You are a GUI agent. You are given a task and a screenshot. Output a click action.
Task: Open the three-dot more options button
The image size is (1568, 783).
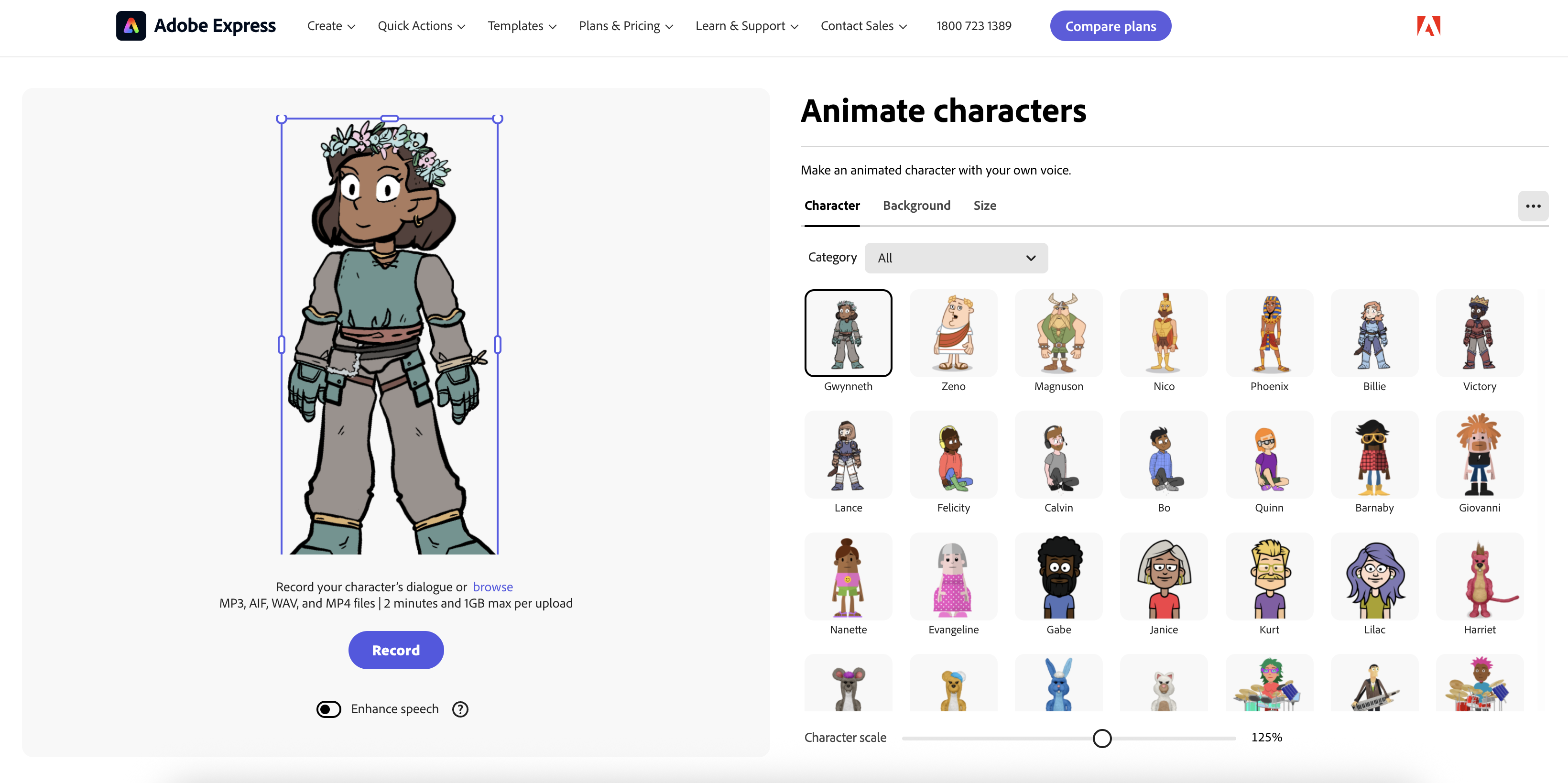[1533, 206]
